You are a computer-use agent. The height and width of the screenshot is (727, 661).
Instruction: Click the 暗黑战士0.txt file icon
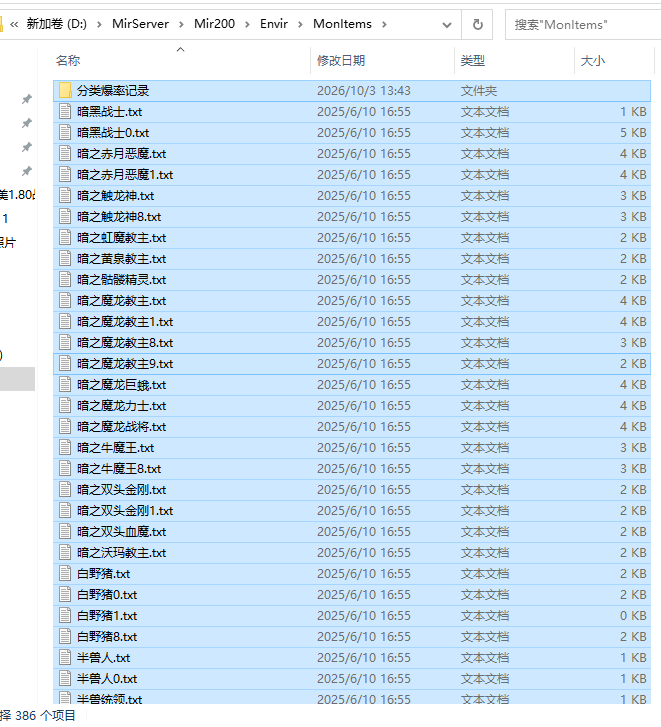click(x=65, y=133)
